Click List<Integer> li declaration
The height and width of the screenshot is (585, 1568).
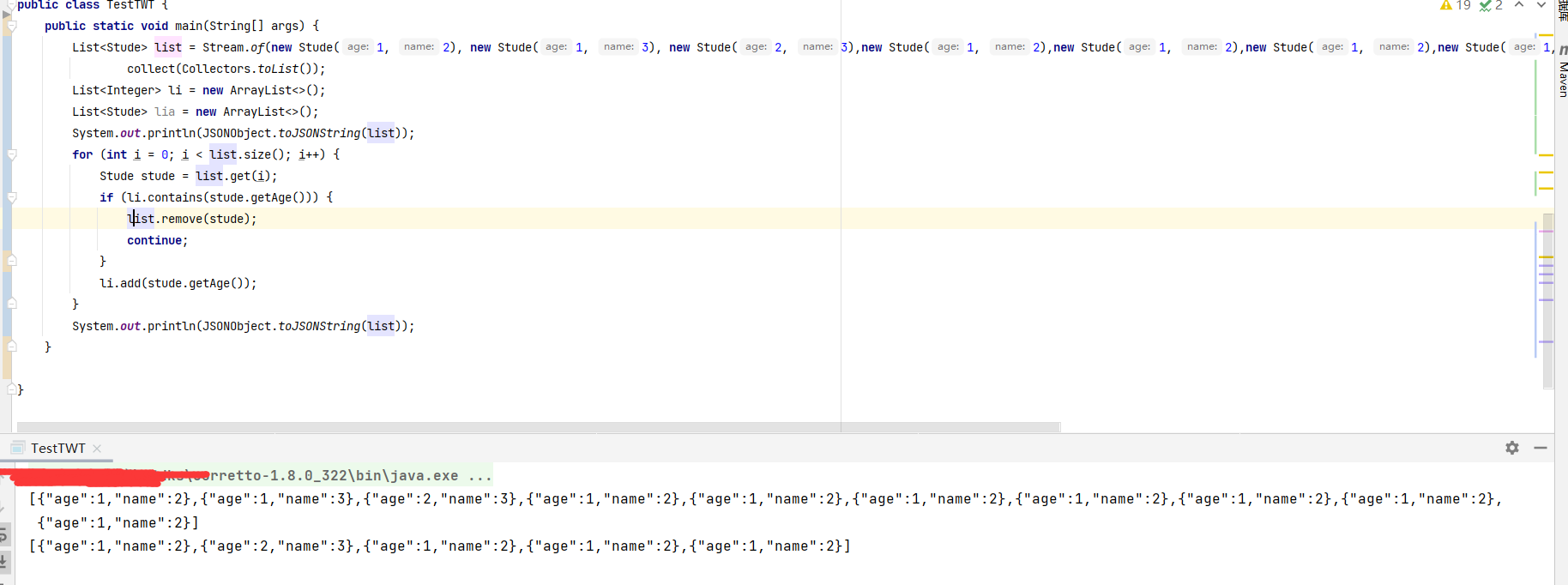pyautogui.click(x=199, y=90)
